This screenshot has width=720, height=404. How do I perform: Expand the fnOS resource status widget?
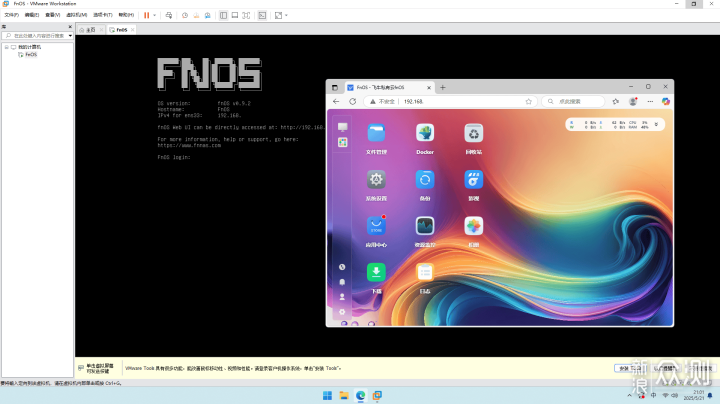pyautogui.click(x=656, y=124)
